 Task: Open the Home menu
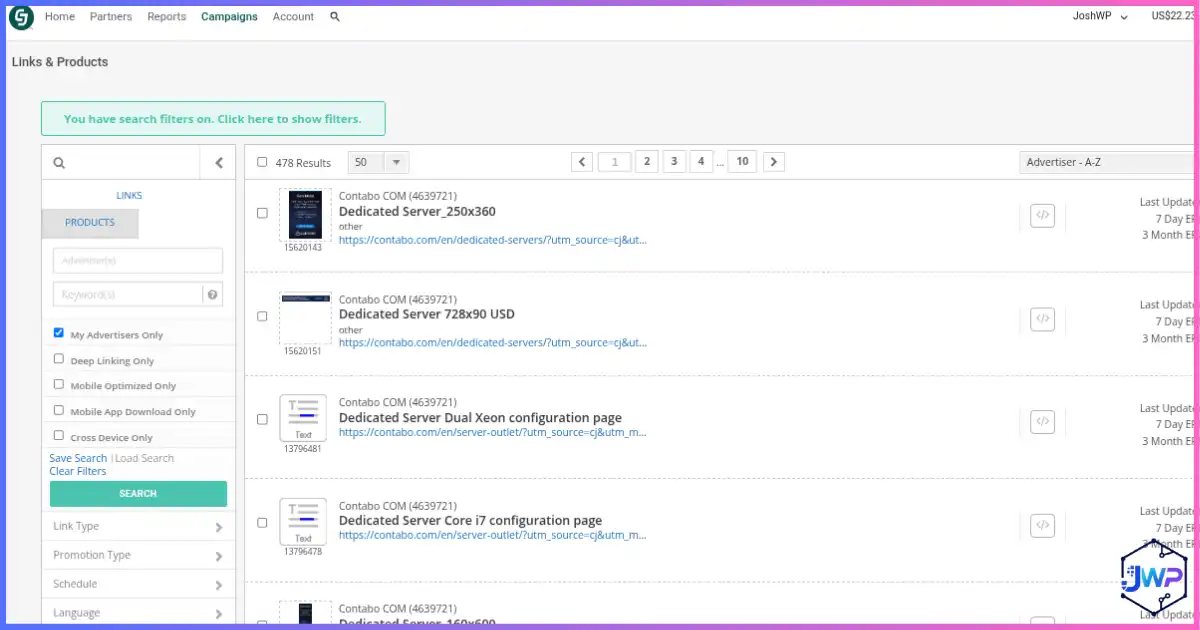click(x=60, y=17)
